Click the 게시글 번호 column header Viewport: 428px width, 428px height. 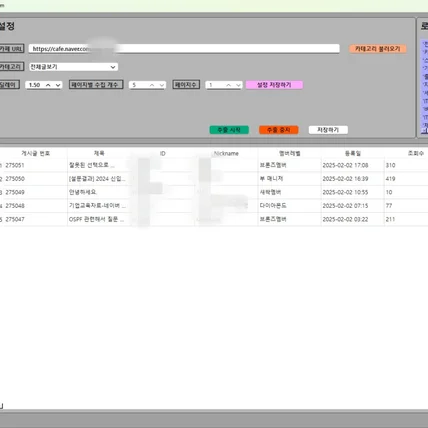(35, 153)
